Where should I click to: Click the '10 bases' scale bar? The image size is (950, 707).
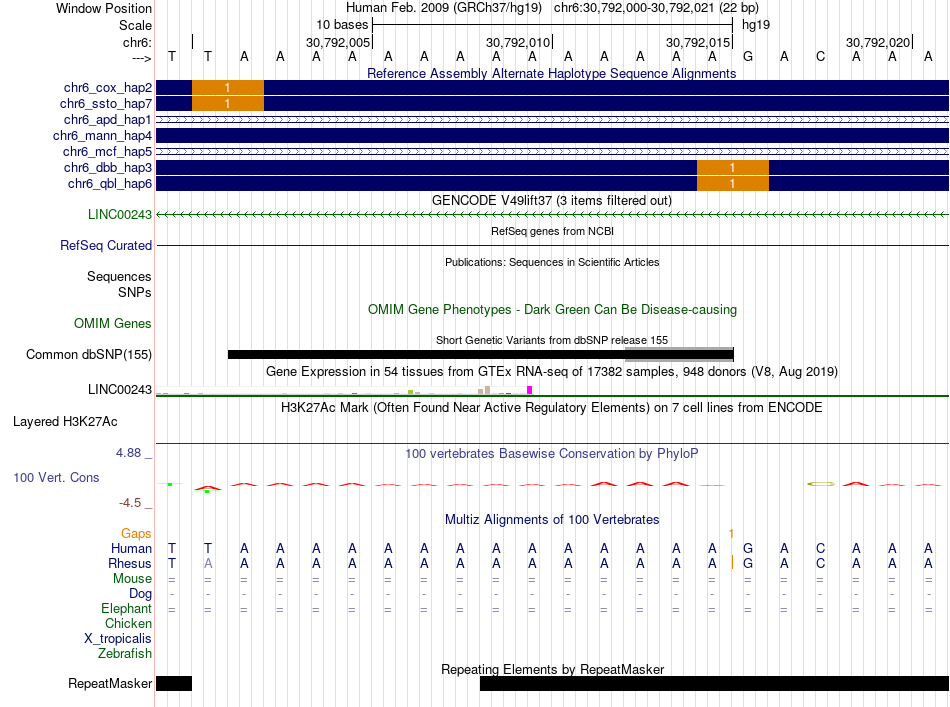tap(553, 25)
